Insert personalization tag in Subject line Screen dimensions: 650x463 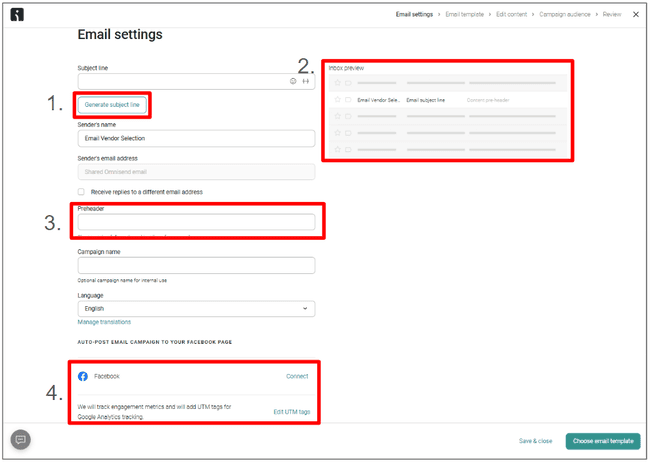coord(306,81)
